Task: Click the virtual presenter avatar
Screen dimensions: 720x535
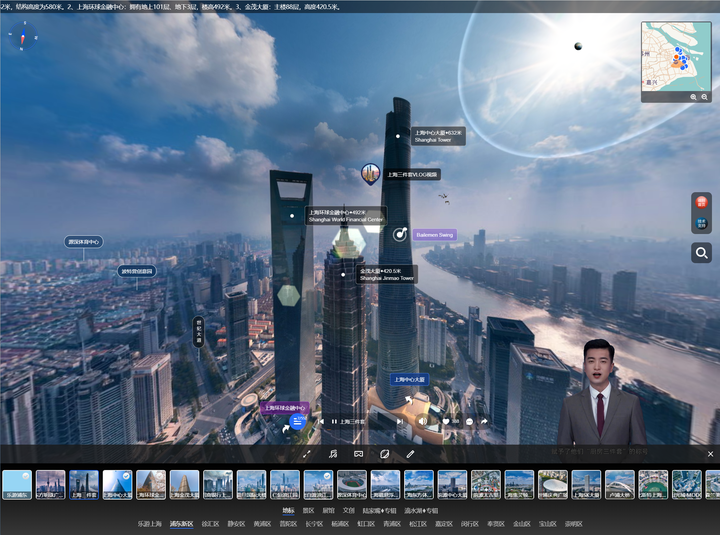Action: 602,392
